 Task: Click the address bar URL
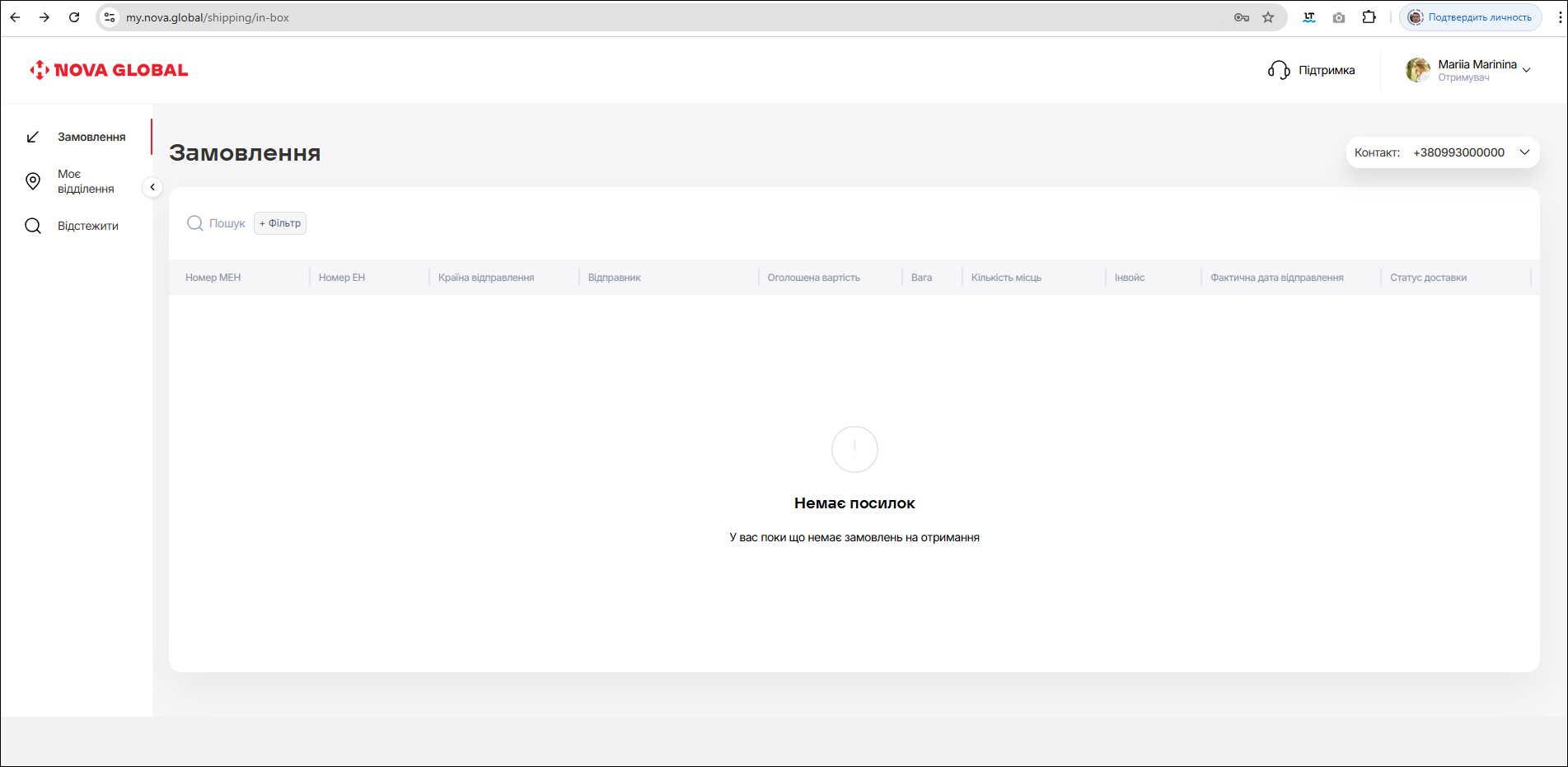pyautogui.click(x=208, y=17)
